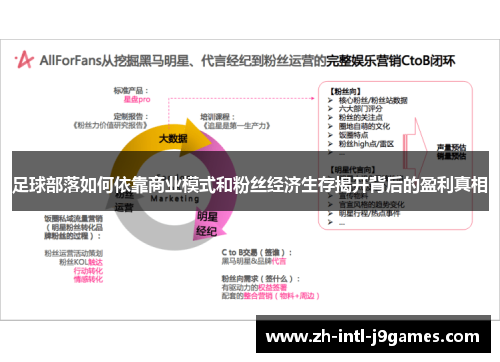Viewport: 500px width, 362px height.
Task: Select 《追星是第一生产力》 course title
Action: (237, 126)
